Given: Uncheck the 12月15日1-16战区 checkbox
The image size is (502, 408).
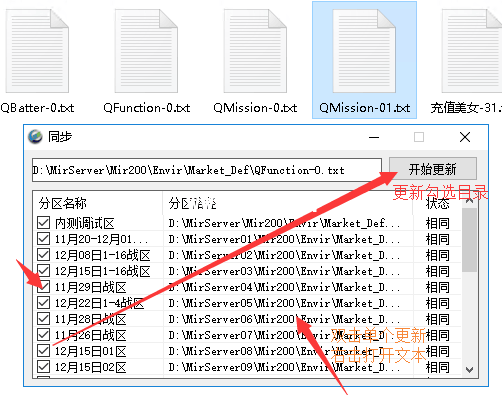Looking at the screenshot, I should point(44,271).
